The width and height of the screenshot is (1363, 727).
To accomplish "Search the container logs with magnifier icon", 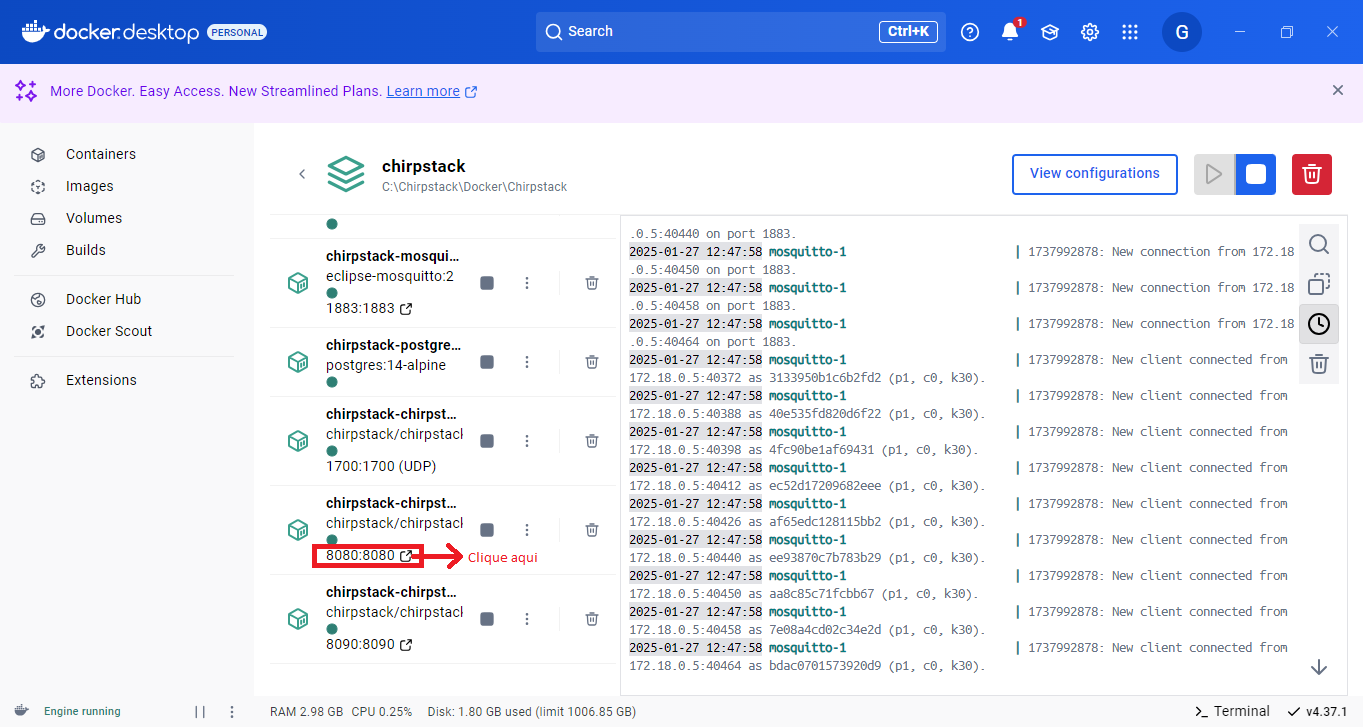I will (x=1319, y=244).
